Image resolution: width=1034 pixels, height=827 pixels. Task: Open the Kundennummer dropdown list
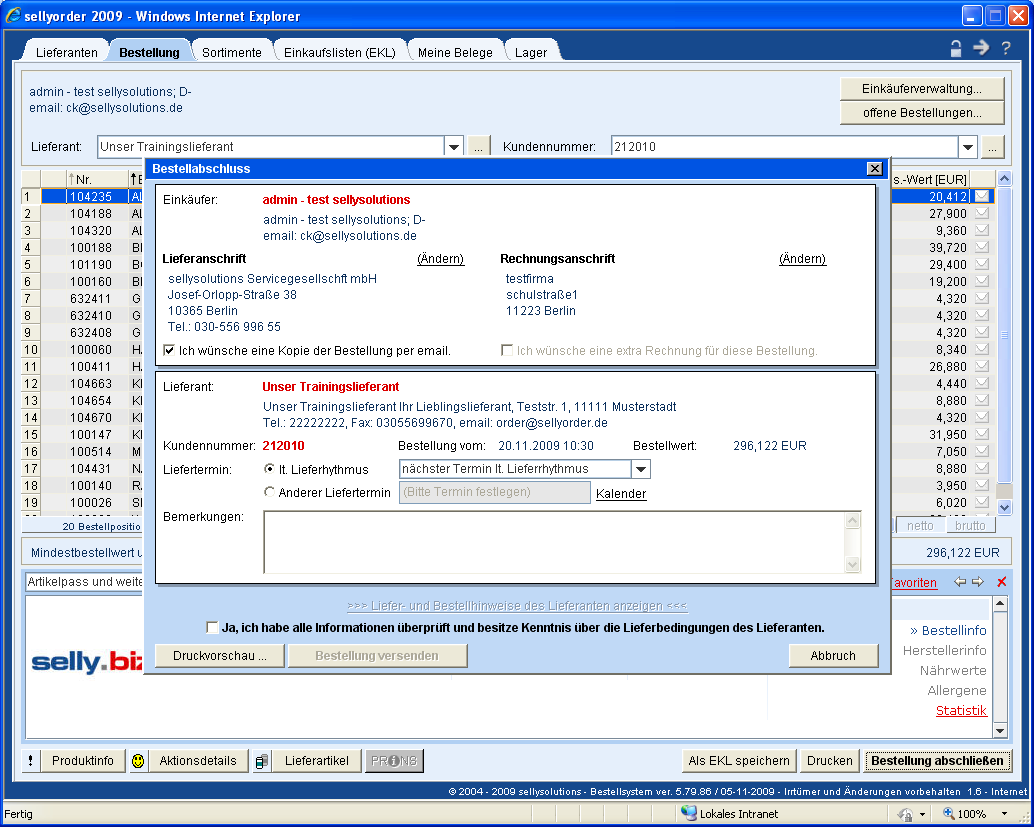click(967, 147)
